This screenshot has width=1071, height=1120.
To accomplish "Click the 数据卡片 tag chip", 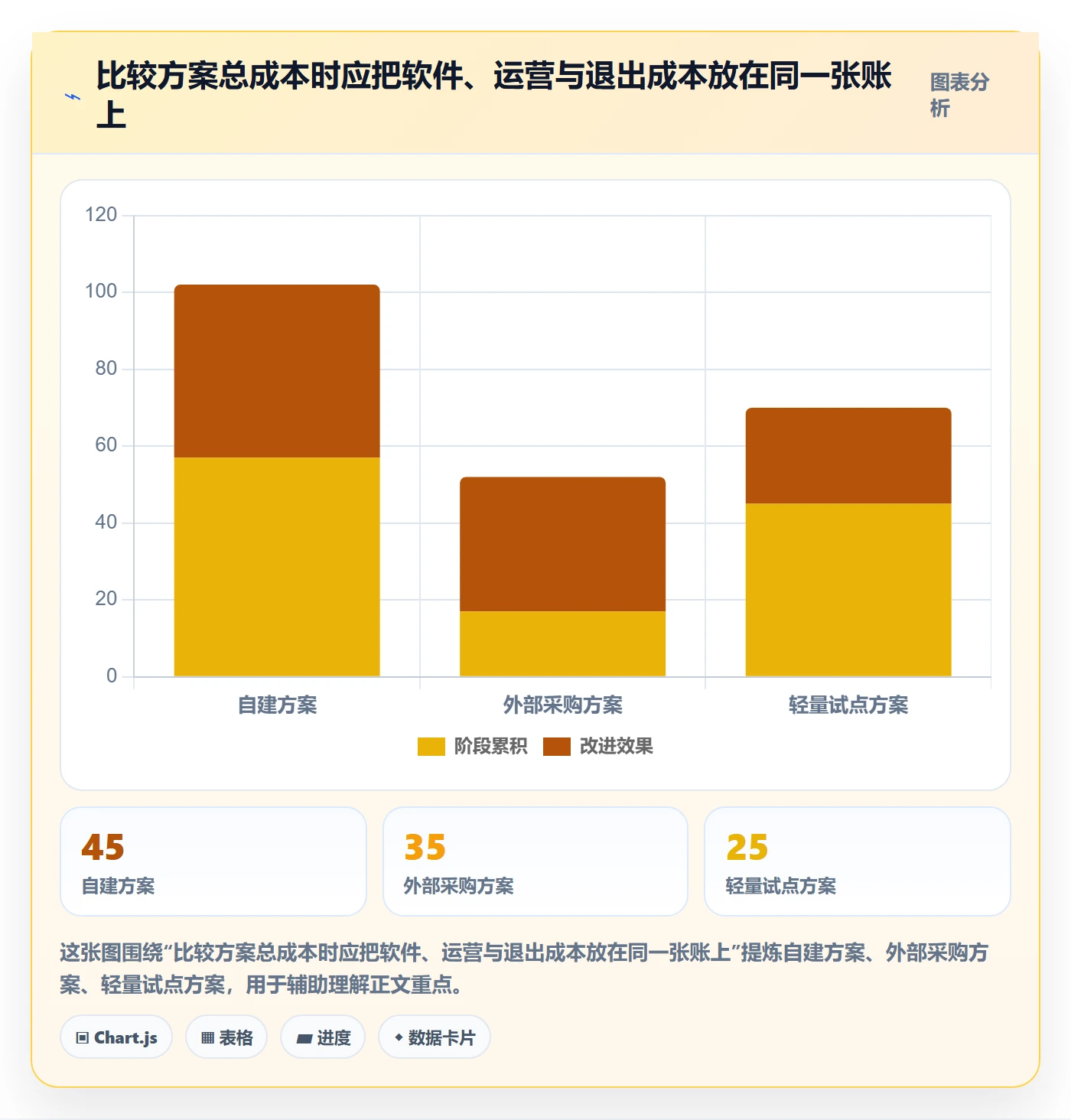I will [435, 1037].
